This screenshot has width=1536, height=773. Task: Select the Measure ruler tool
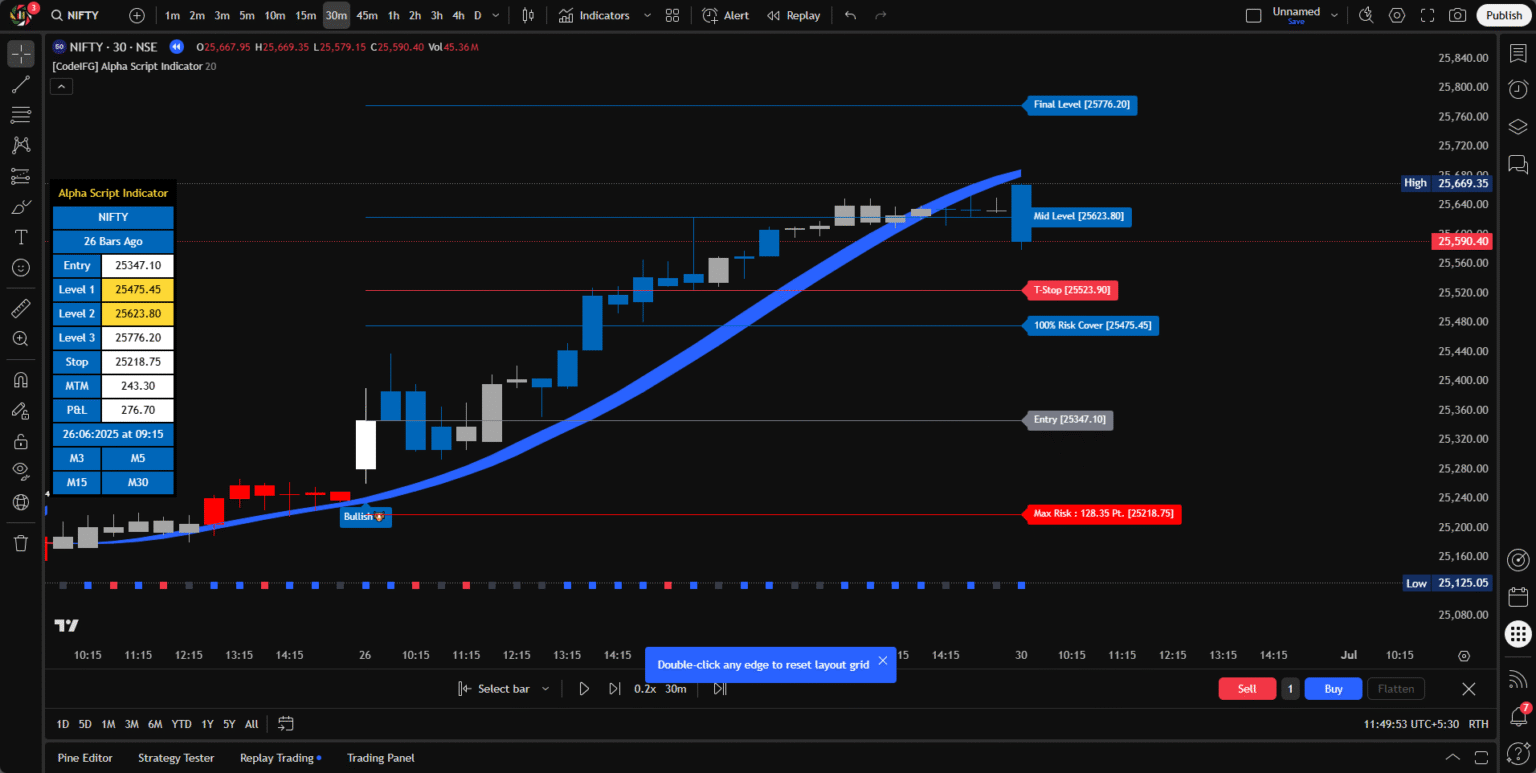(21, 307)
